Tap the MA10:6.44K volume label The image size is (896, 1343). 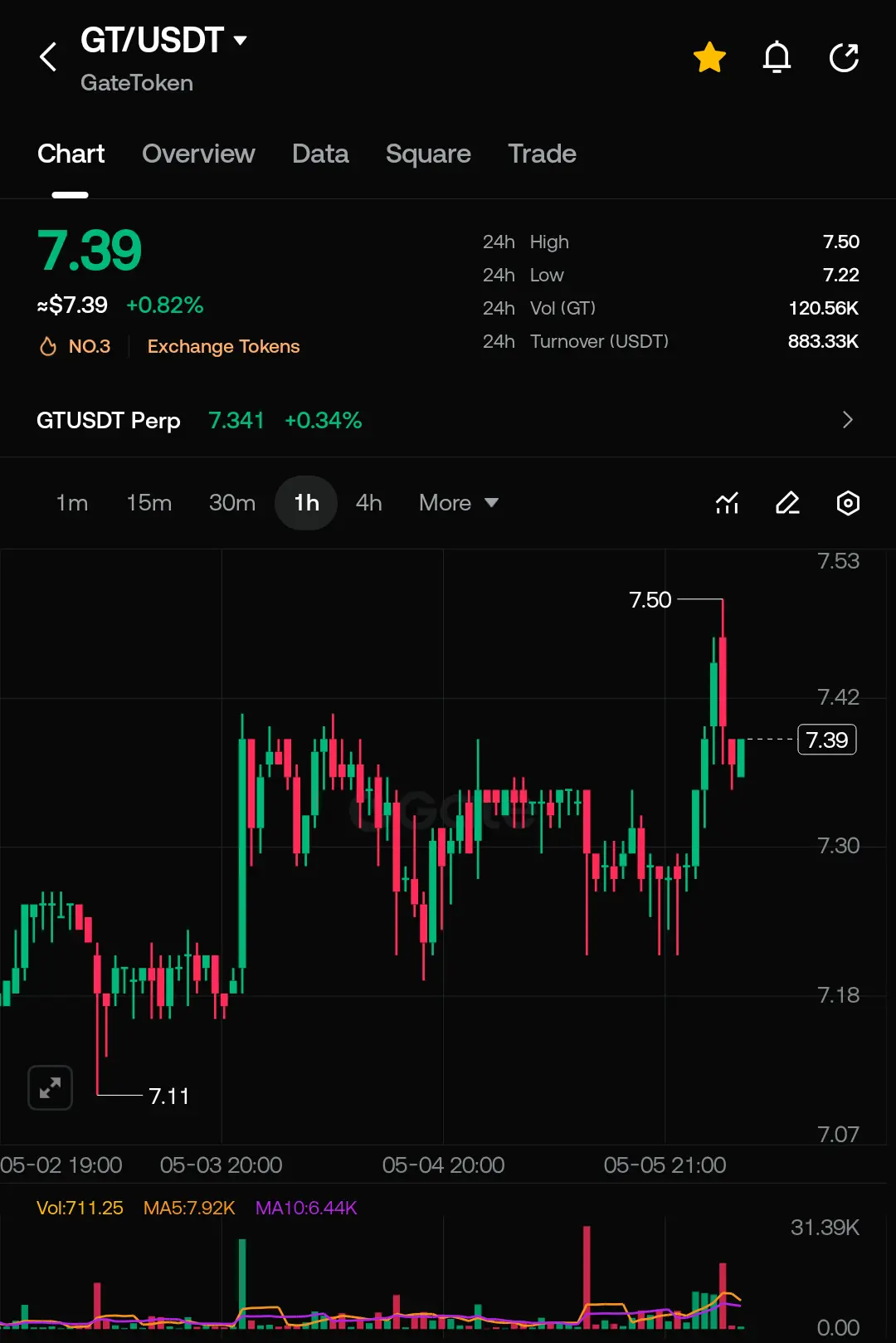click(306, 1208)
